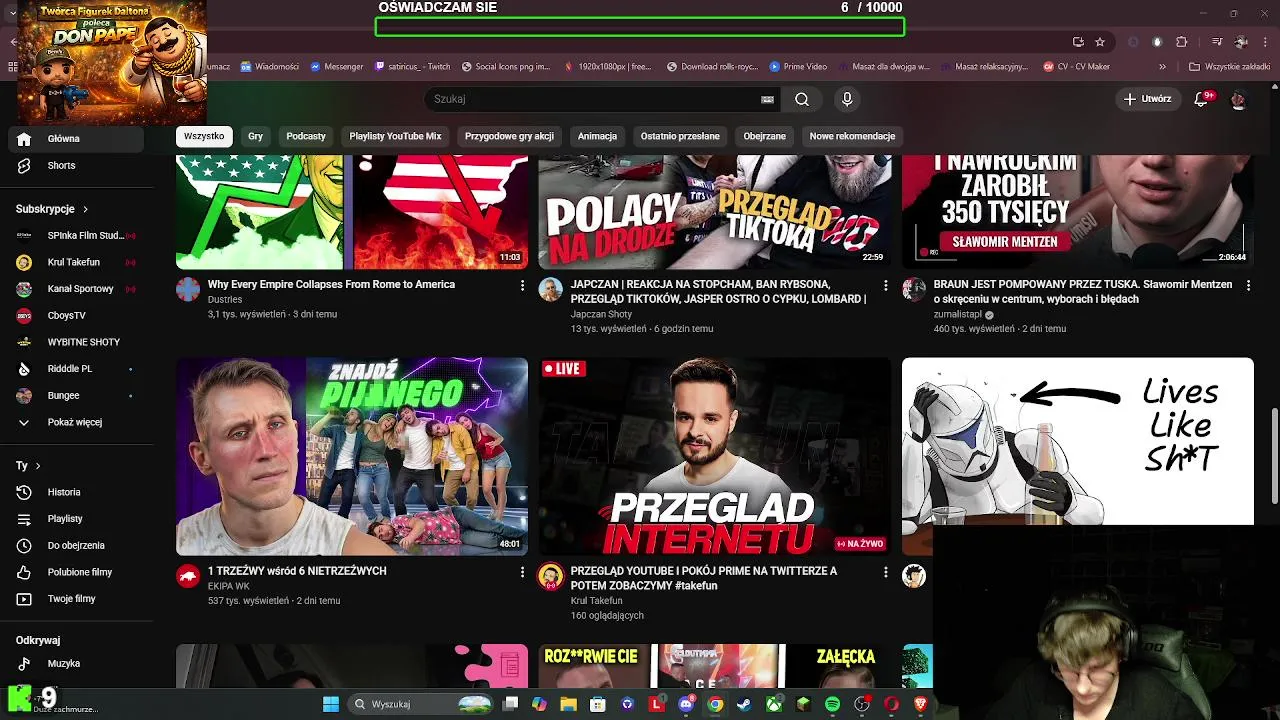
Task: Click the Utwórz create button
Action: (1147, 99)
